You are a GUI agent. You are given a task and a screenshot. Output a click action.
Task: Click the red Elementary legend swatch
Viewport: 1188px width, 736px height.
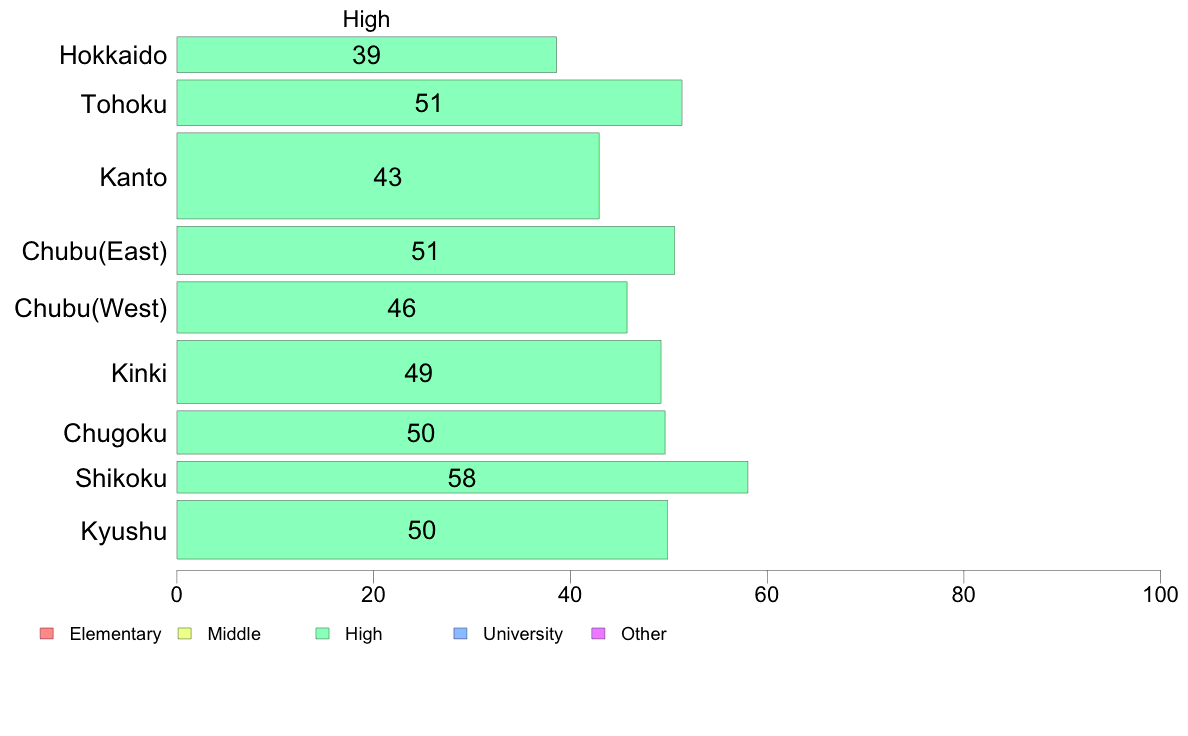[x=47, y=634]
